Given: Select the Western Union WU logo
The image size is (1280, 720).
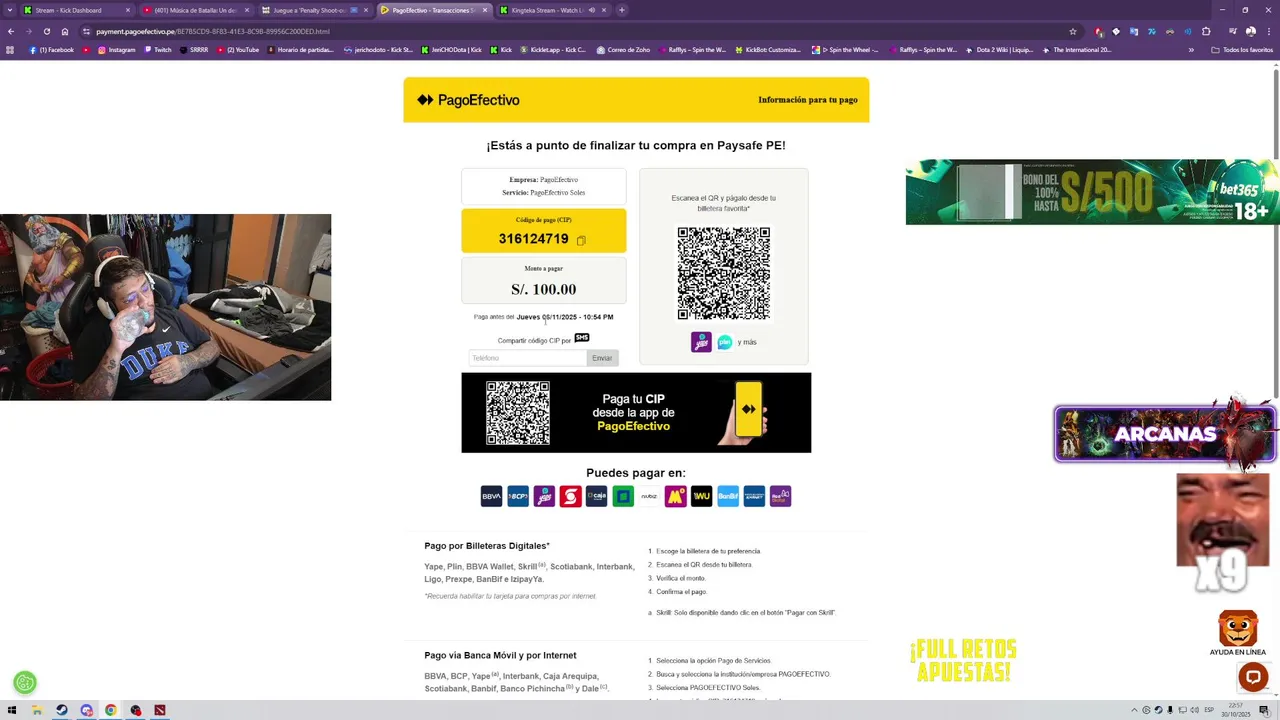Looking at the screenshot, I should (702, 496).
